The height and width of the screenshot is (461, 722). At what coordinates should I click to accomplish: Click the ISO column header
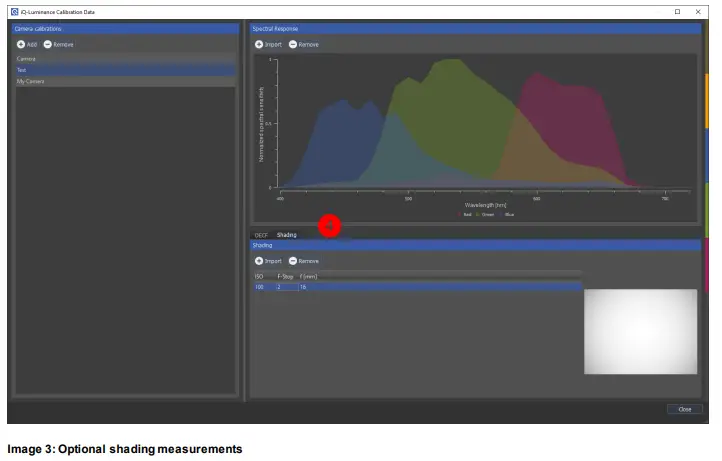259,276
